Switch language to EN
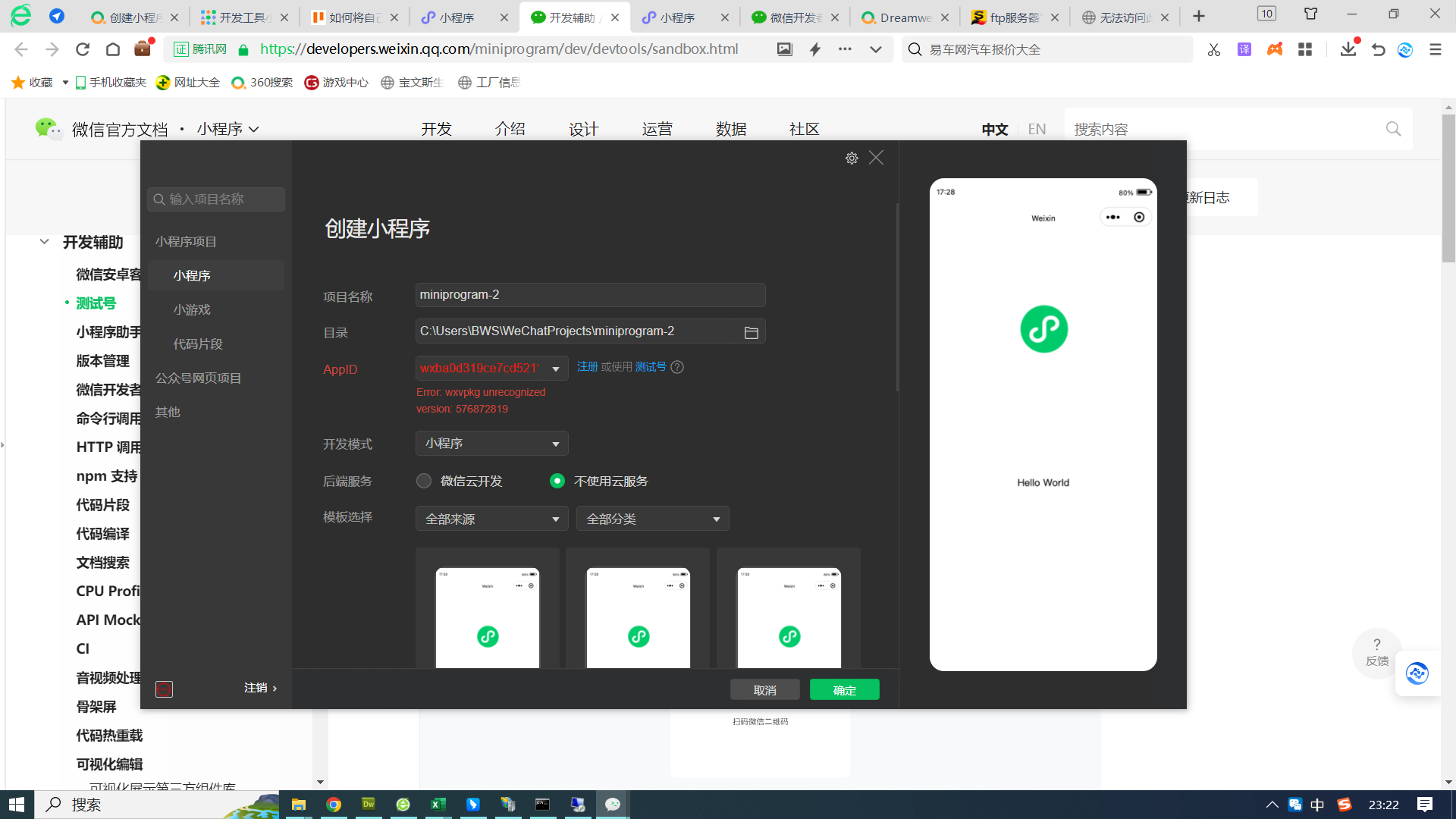Viewport: 1456px width, 819px height. point(1037,129)
